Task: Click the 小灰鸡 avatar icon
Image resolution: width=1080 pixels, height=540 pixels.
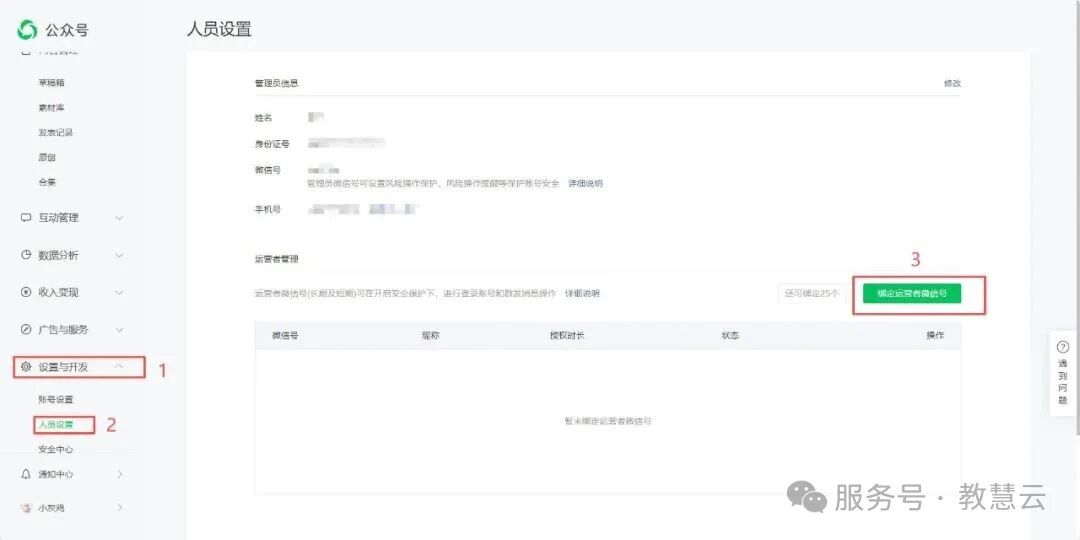Action: [27, 508]
